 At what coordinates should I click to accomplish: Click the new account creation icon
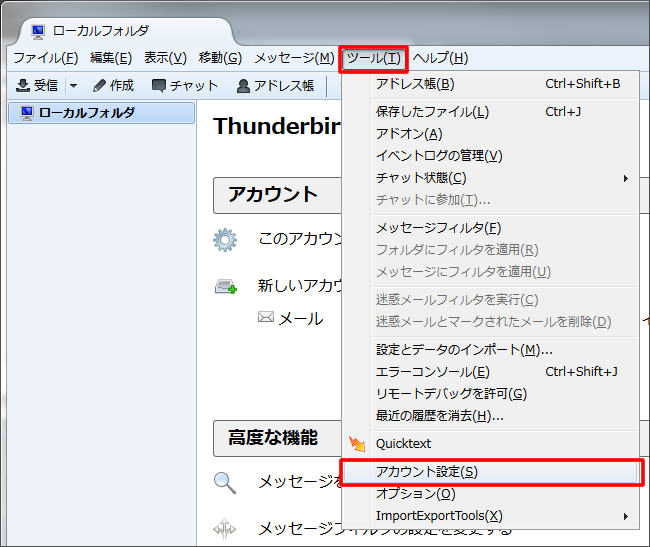click(225, 287)
